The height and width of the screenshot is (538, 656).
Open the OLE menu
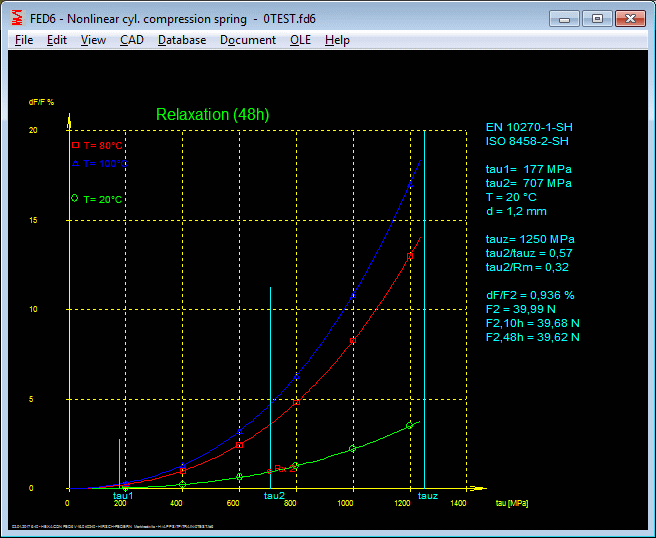coord(300,40)
